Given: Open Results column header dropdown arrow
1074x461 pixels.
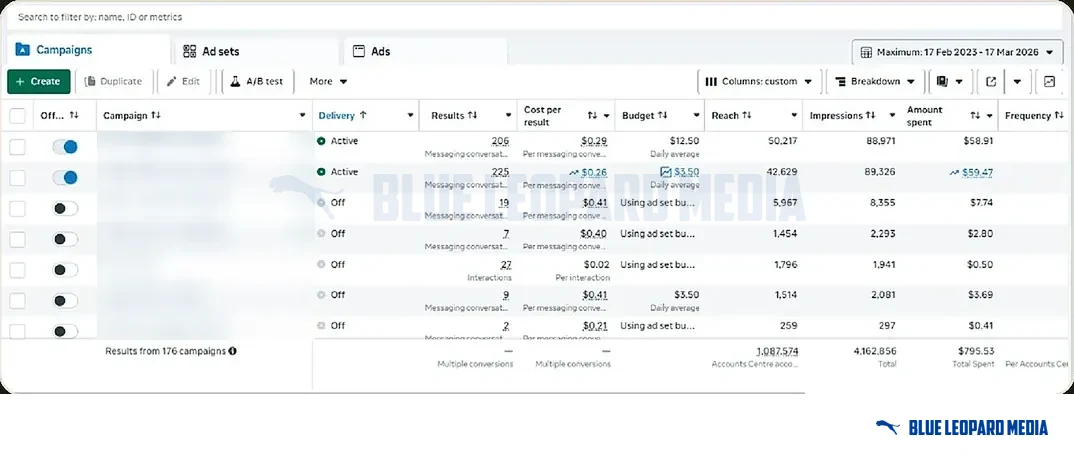Looking at the screenshot, I should pyautogui.click(x=508, y=116).
